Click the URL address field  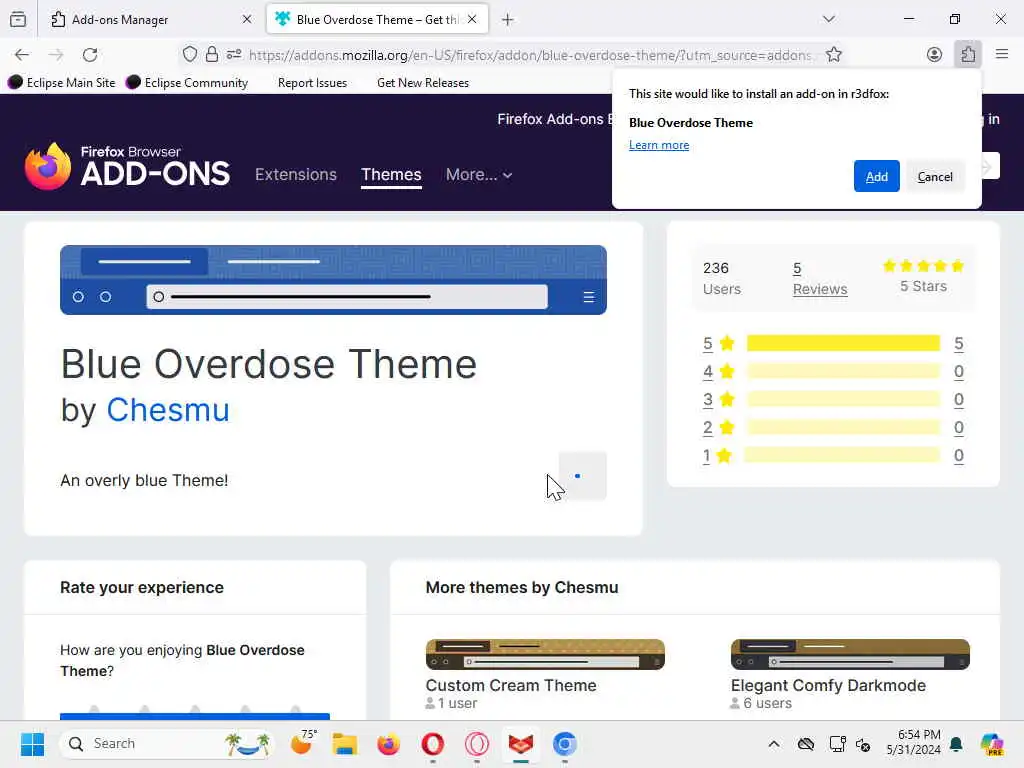[530, 55]
